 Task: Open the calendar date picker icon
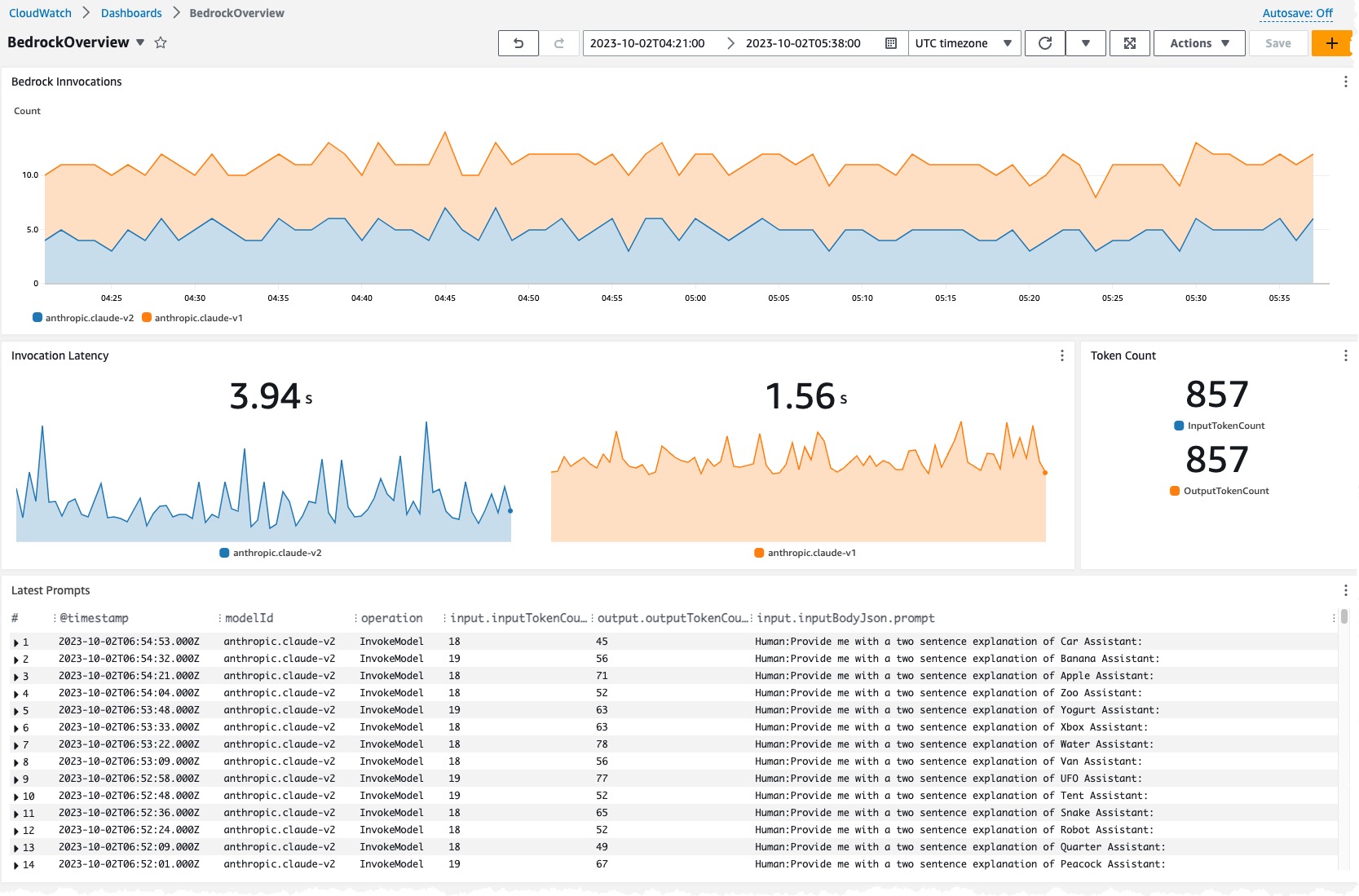(x=891, y=43)
